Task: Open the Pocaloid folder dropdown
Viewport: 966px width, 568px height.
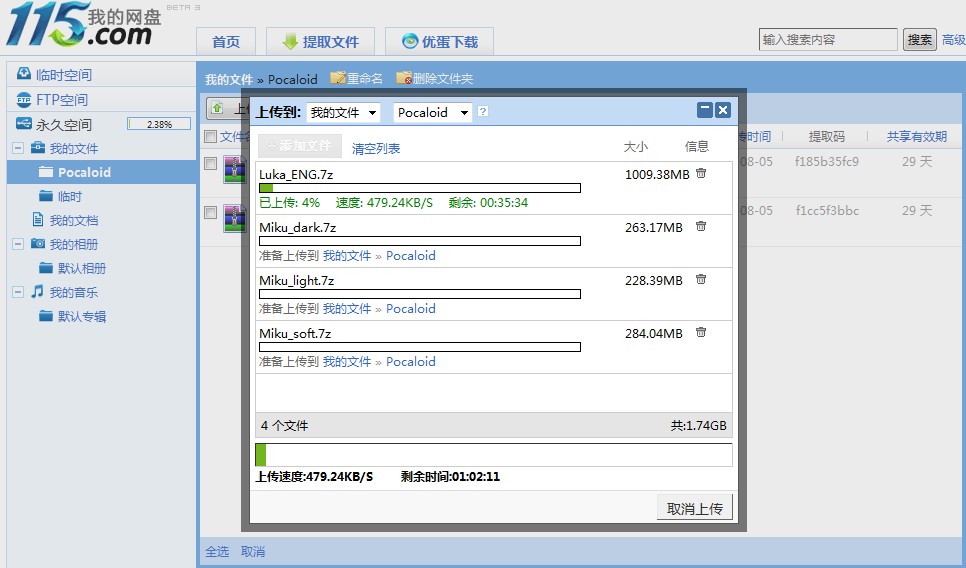Action: (x=432, y=113)
